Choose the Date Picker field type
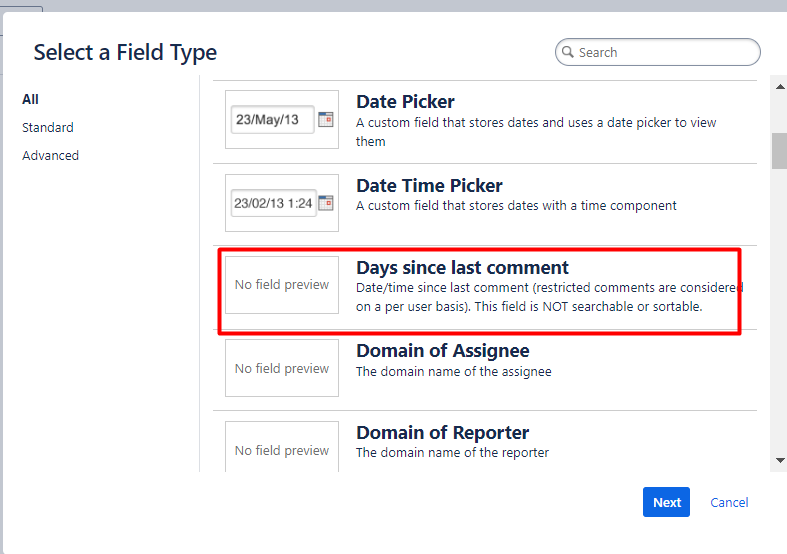787x554 pixels. (485, 120)
